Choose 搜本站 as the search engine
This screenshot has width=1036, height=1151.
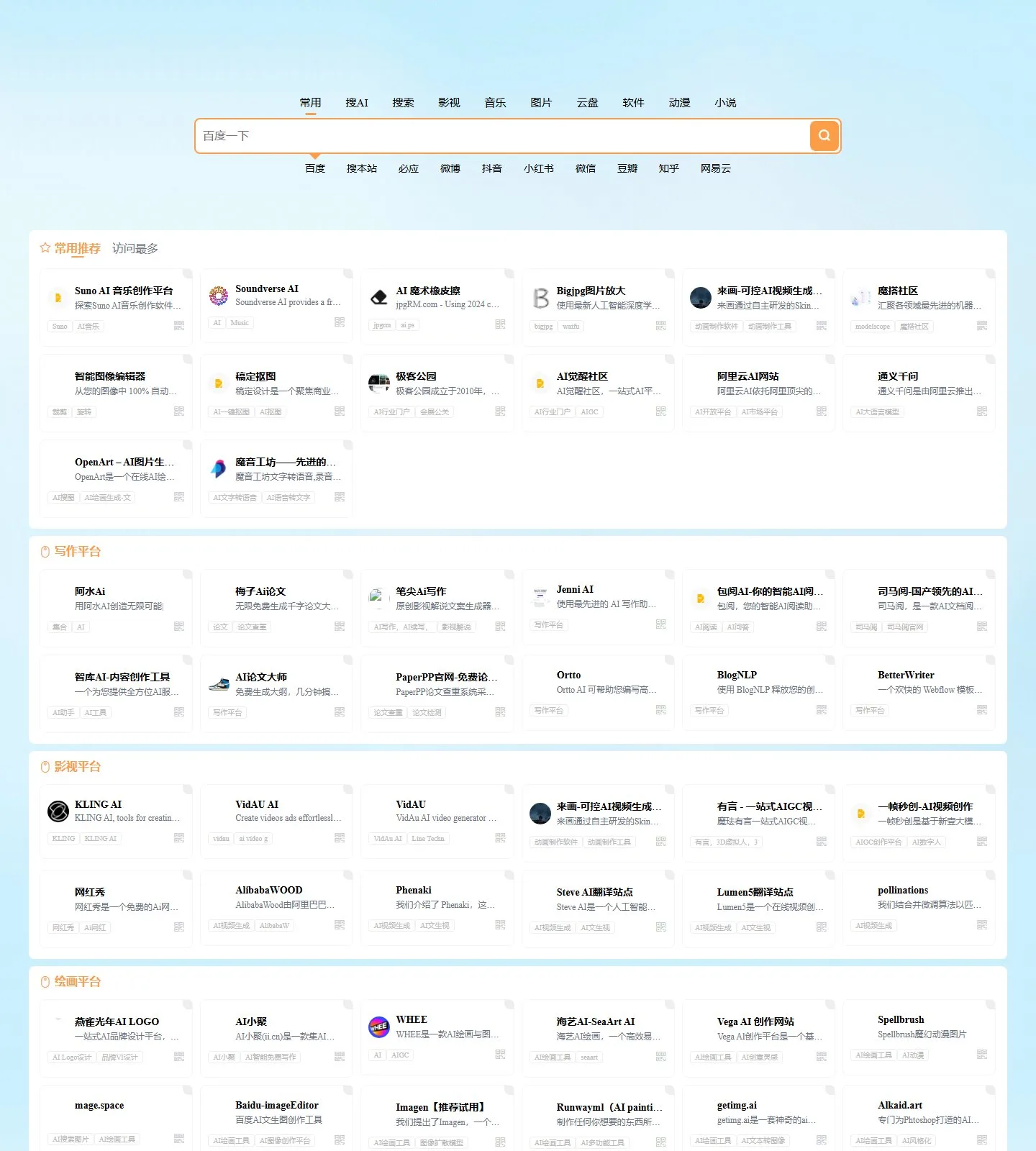[362, 168]
